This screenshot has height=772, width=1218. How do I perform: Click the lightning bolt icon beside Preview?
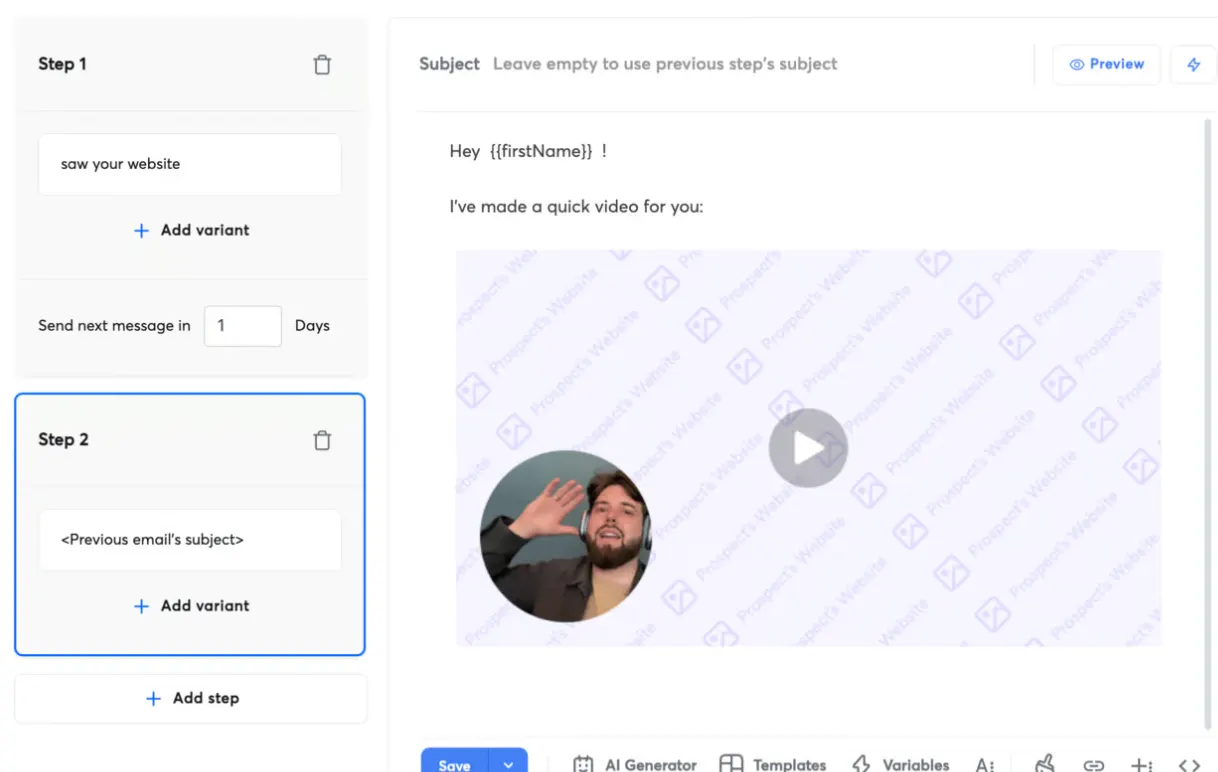click(x=1193, y=64)
